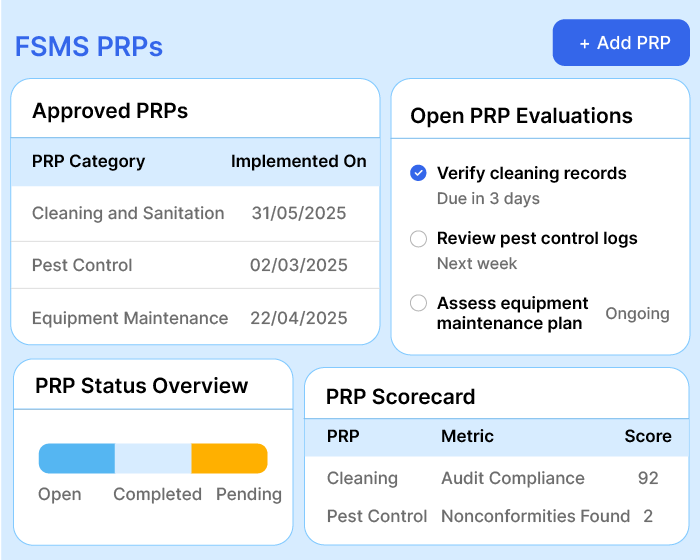The image size is (700, 560).
Task: Click the 31/05/2025 implemented date
Action: (x=298, y=213)
